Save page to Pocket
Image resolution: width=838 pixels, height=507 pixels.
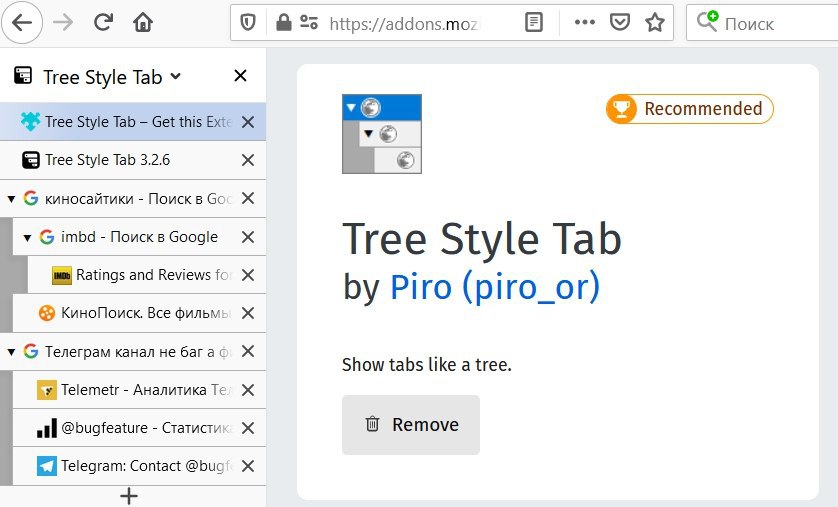point(619,22)
